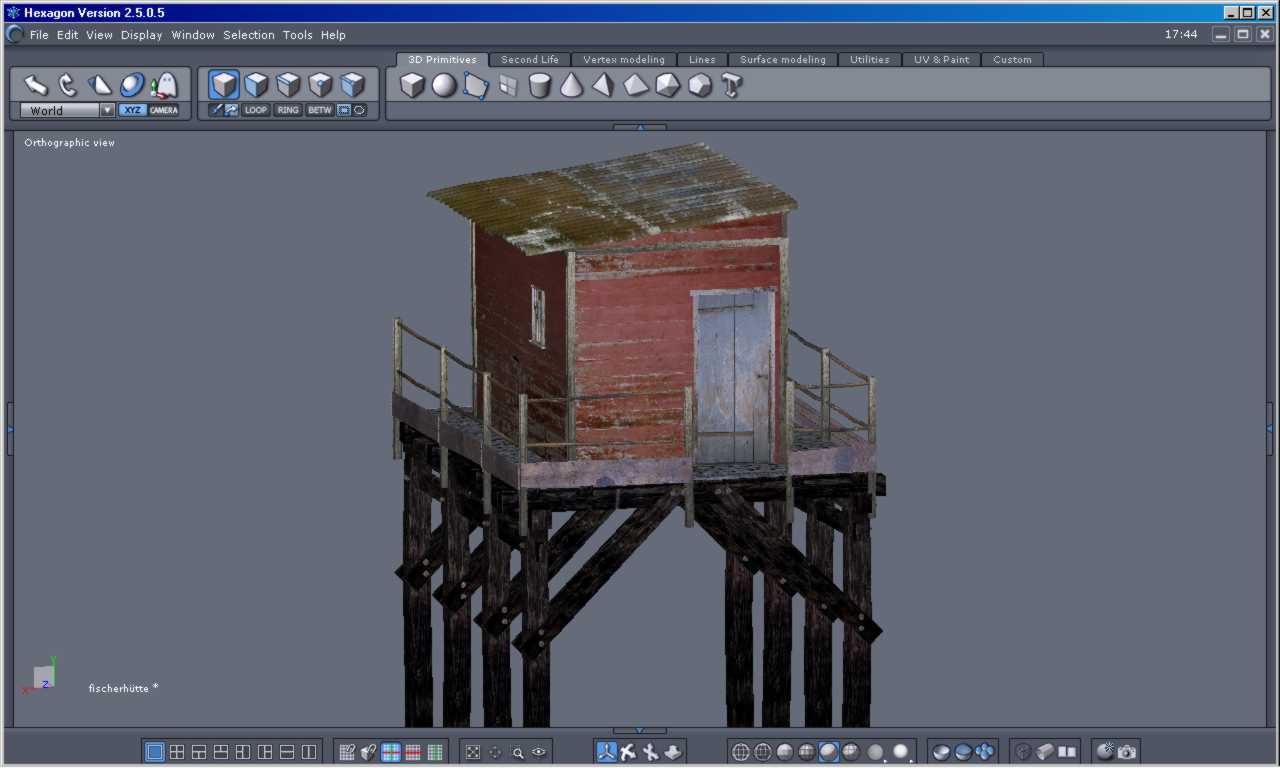Open the Help menu
Image resolution: width=1280 pixels, height=768 pixels.
(333, 35)
